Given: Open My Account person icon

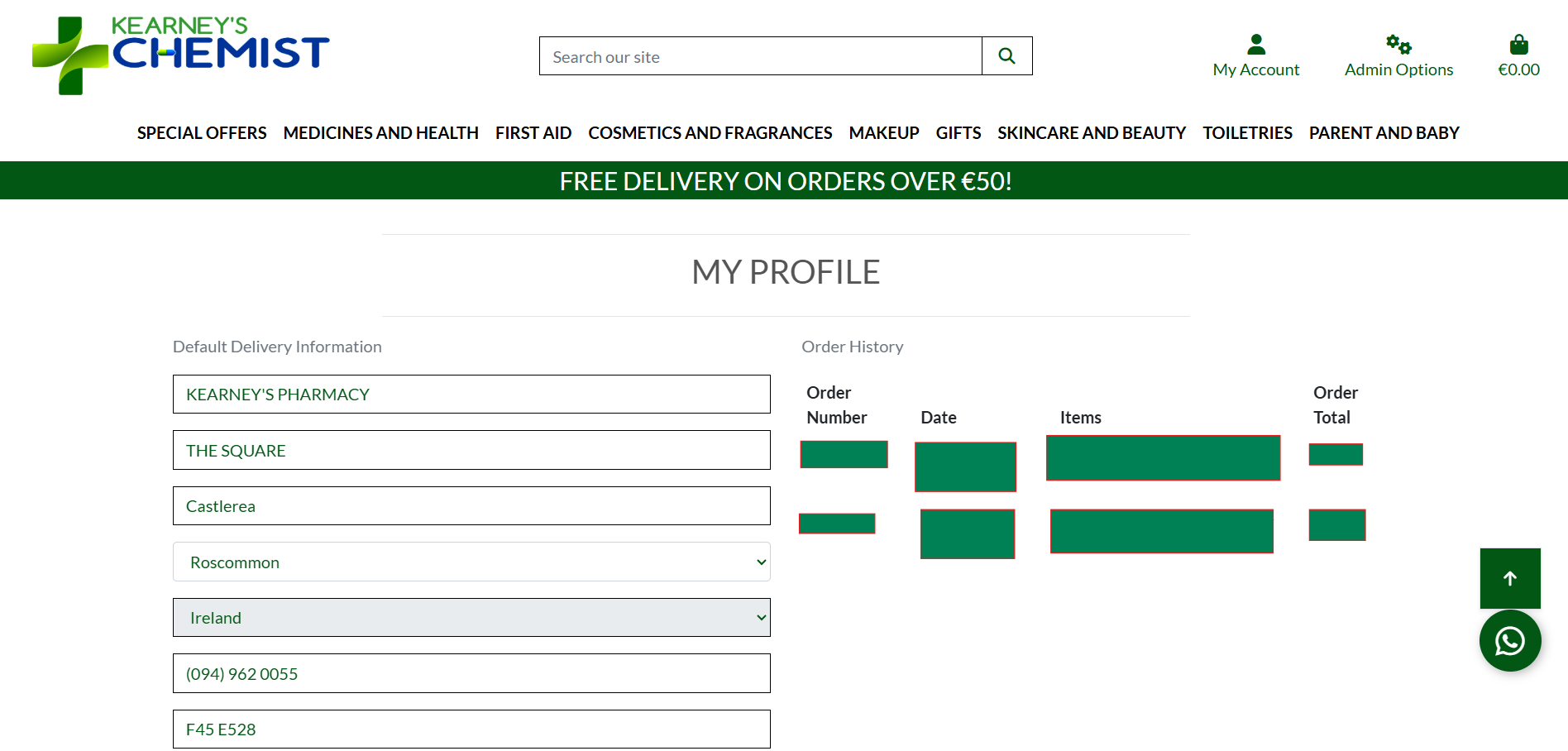Looking at the screenshot, I should (x=1255, y=45).
